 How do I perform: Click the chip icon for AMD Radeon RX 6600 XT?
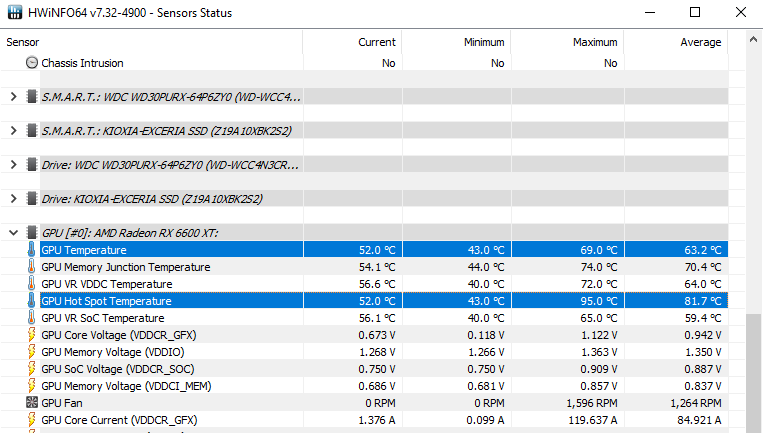(32, 233)
